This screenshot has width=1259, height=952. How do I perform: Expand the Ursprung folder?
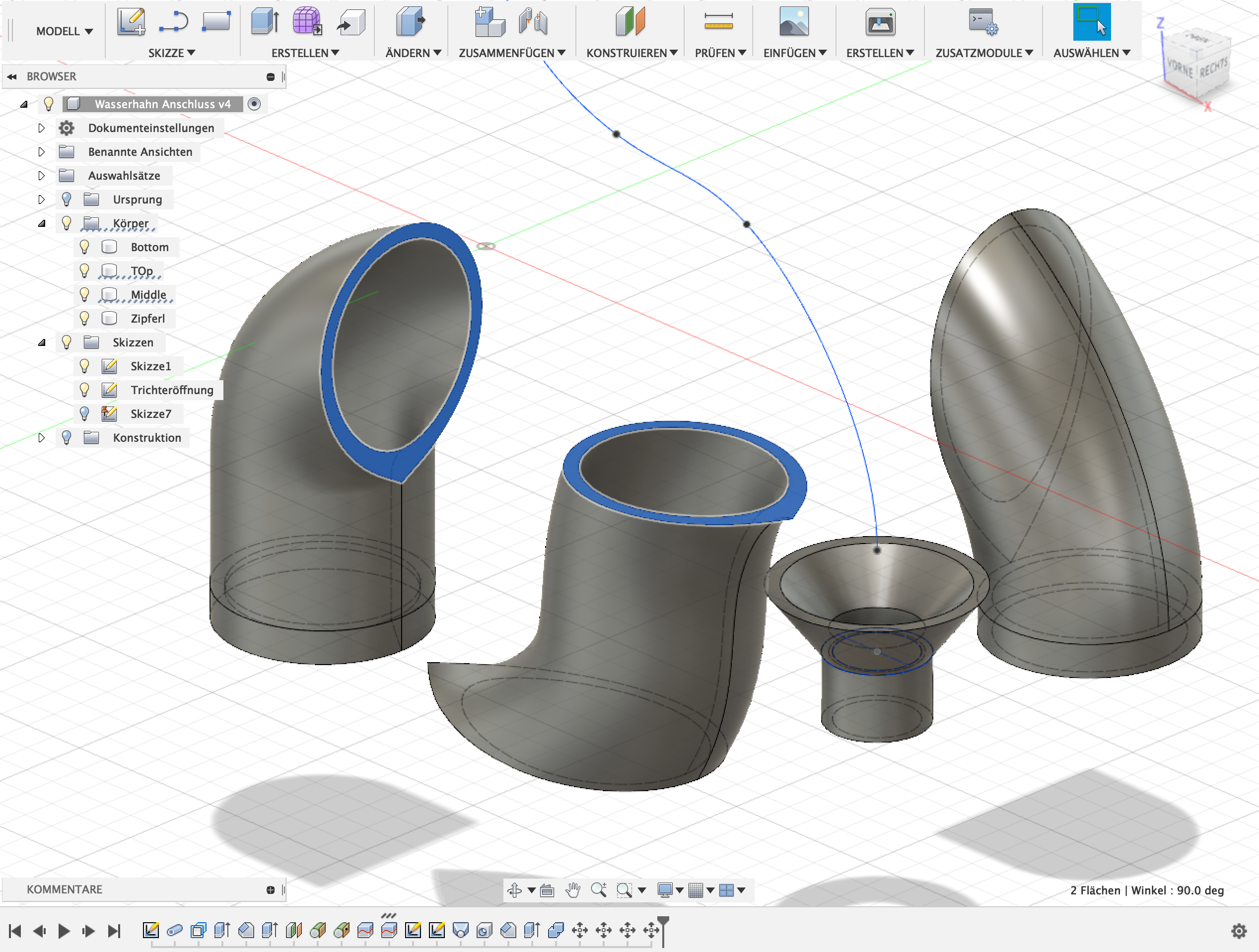point(42,199)
